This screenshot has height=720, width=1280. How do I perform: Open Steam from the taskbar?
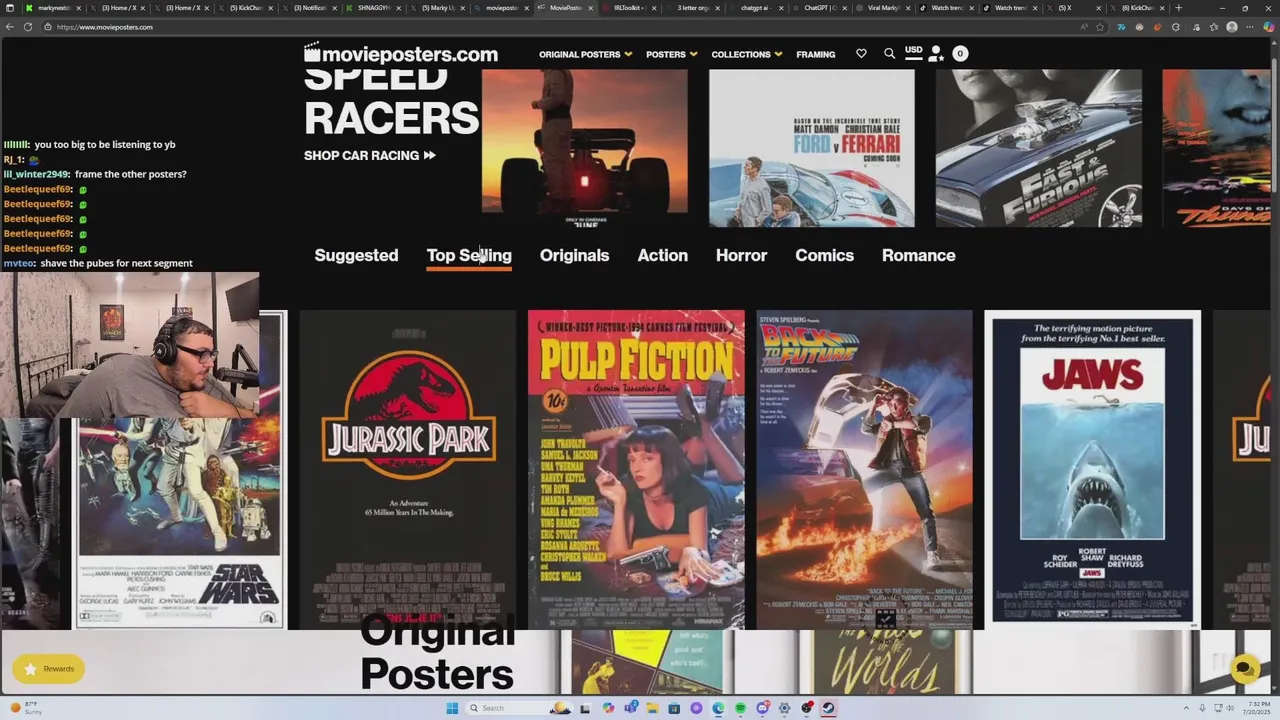[828, 708]
